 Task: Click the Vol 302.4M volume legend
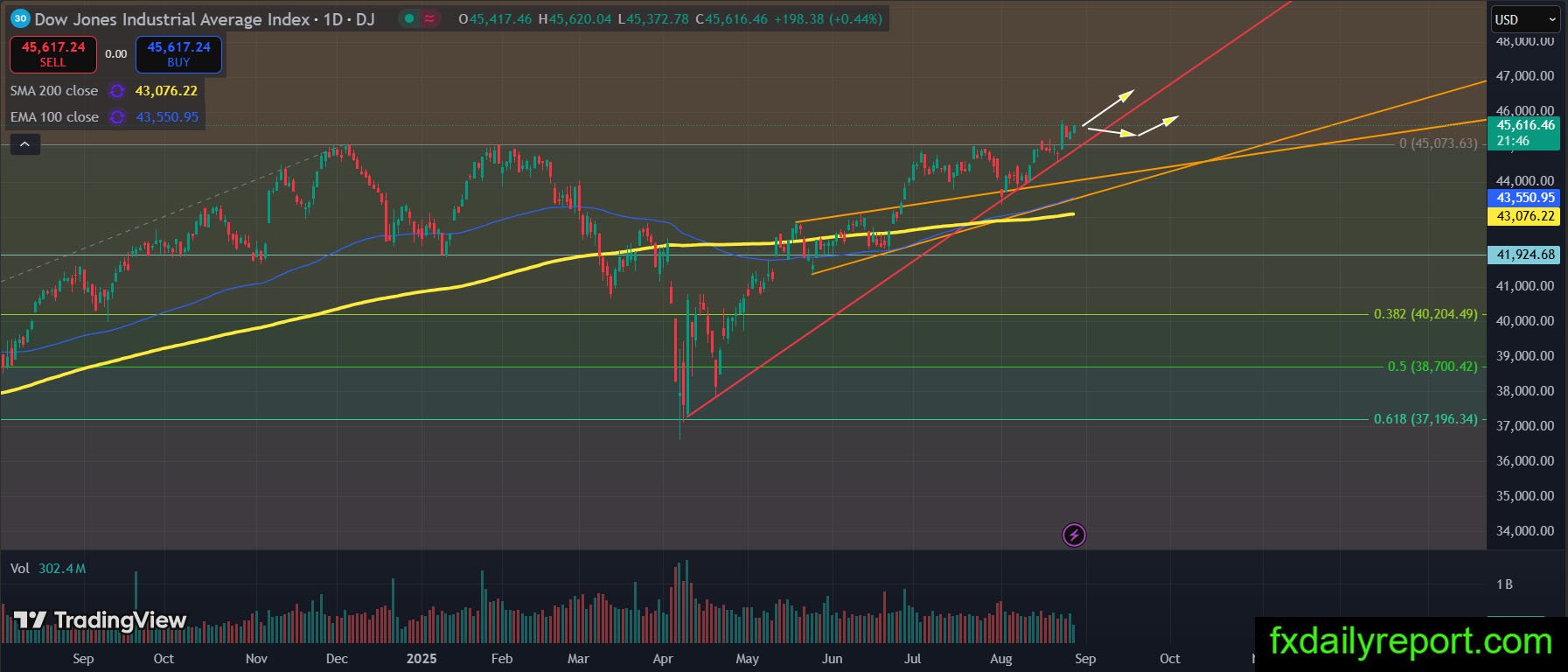[x=48, y=569]
